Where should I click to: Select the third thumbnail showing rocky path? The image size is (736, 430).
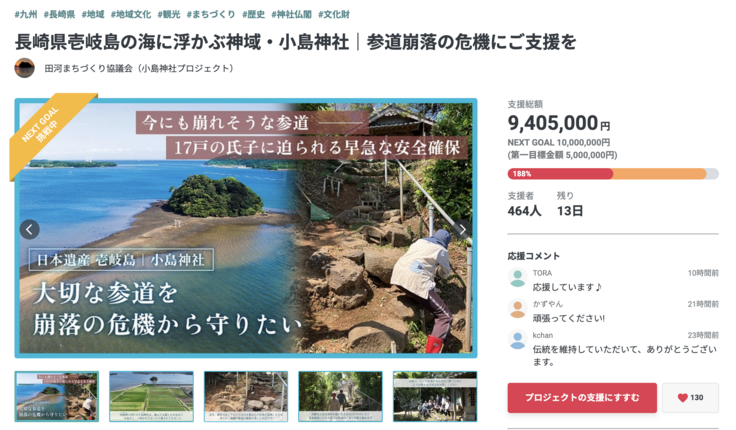(246, 397)
